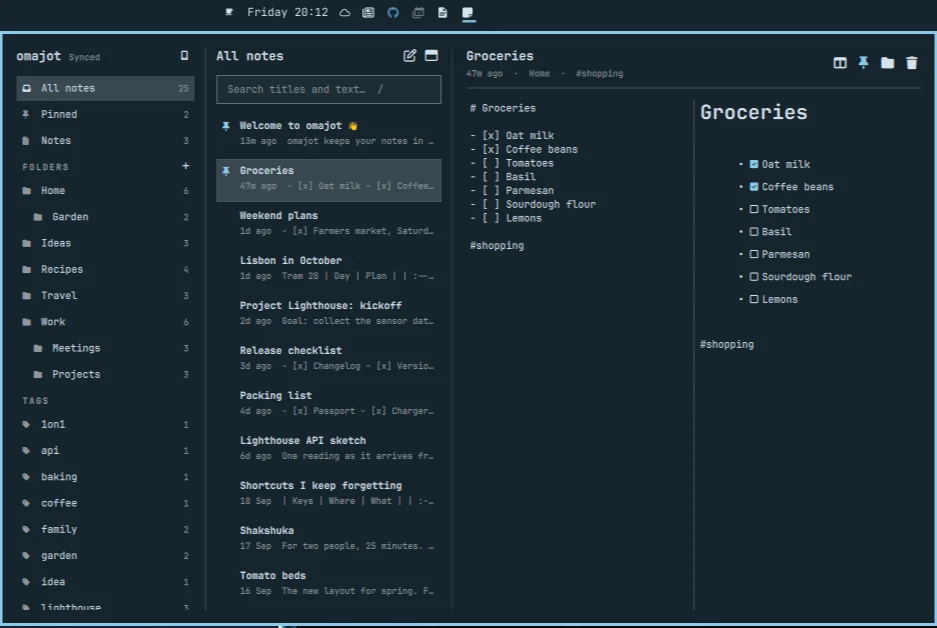
Task: Uncheck the Oat milk checkbox in preview
Action: click(x=754, y=164)
